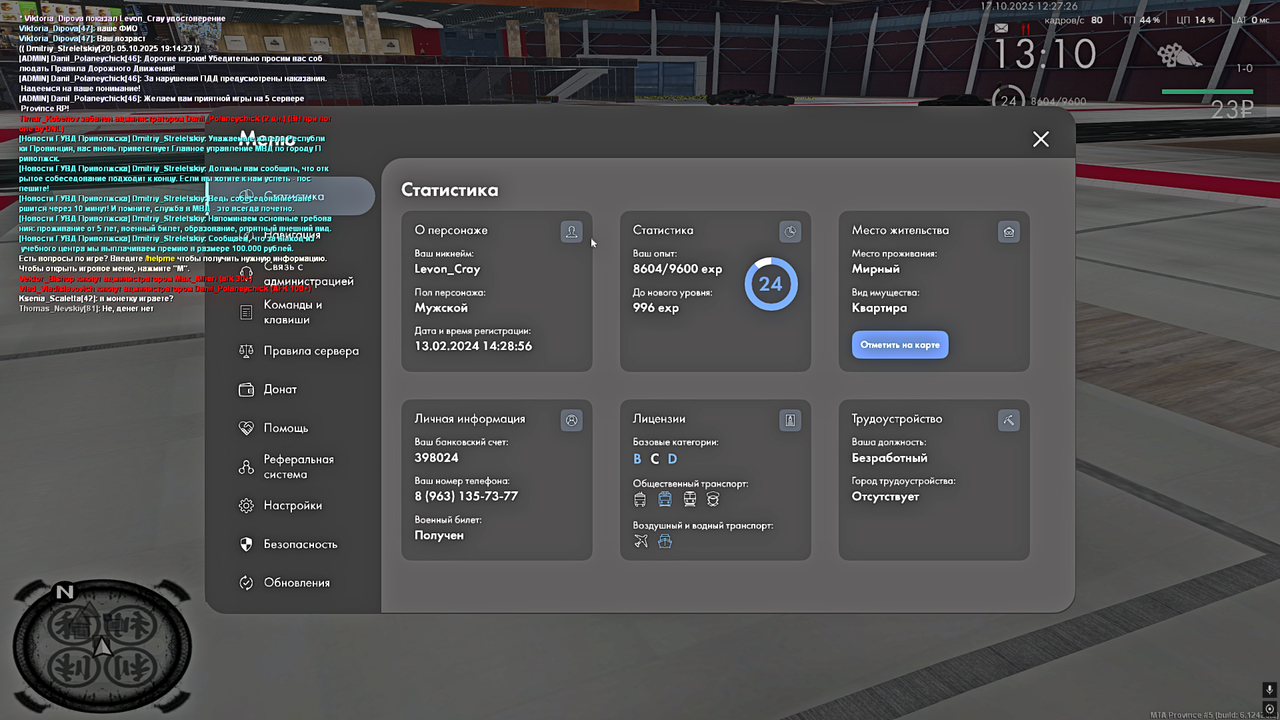The height and width of the screenshot is (720, 1280).
Task: Click the green health bar in the HUD
Action: pos(1207,91)
